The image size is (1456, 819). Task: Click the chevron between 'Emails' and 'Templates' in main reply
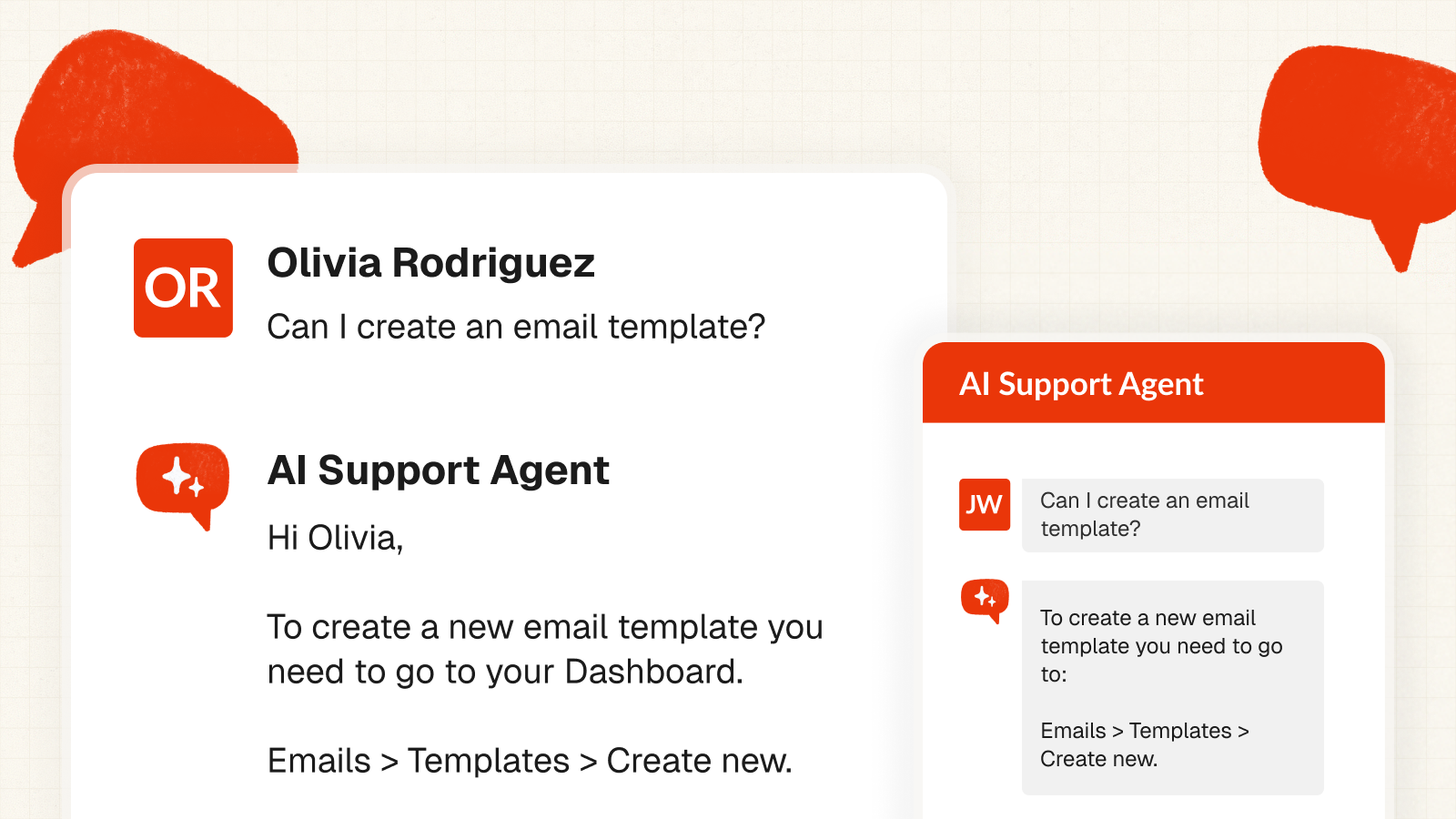(389, 762)
